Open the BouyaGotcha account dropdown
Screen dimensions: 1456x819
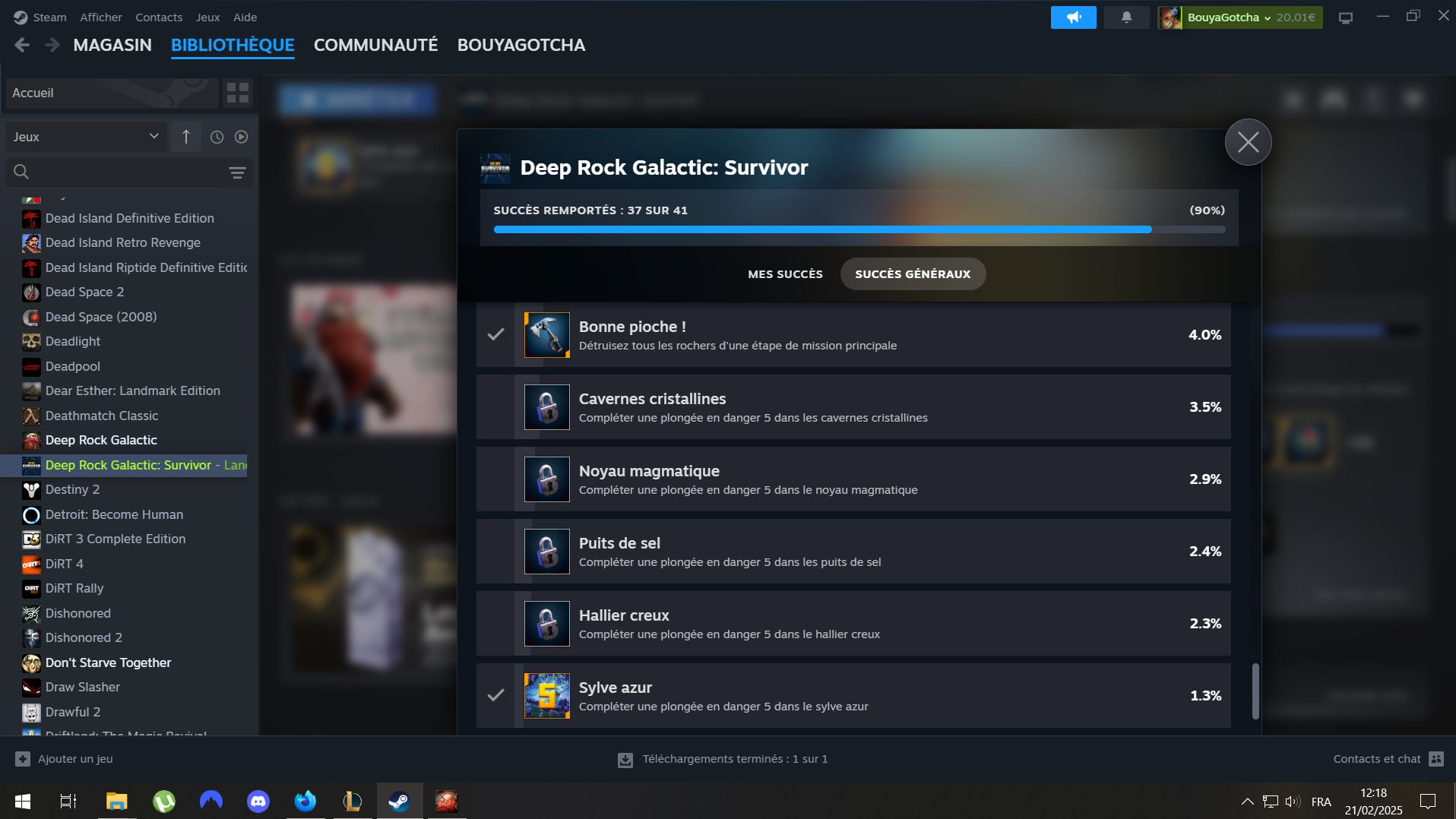[x=1240, y=17]
